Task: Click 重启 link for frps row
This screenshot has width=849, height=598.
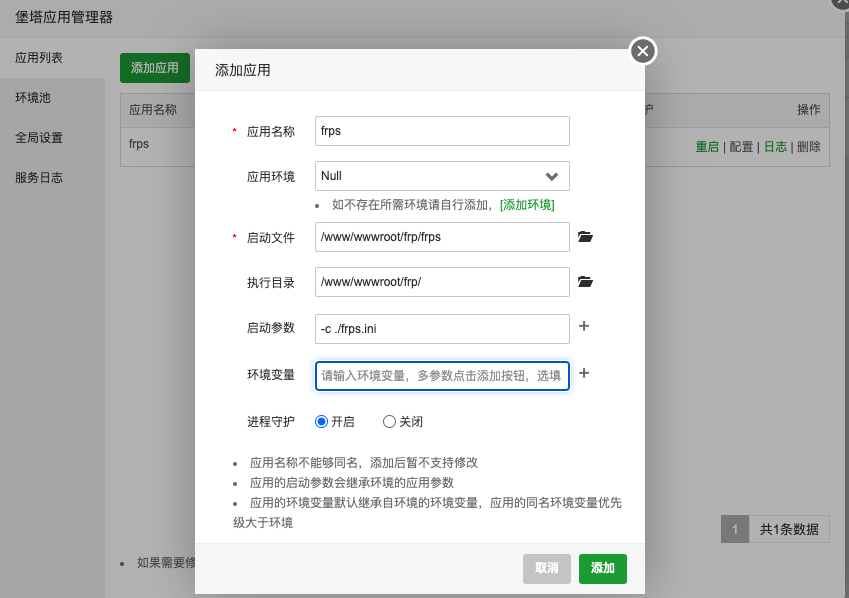Action: tap(707, 146)
